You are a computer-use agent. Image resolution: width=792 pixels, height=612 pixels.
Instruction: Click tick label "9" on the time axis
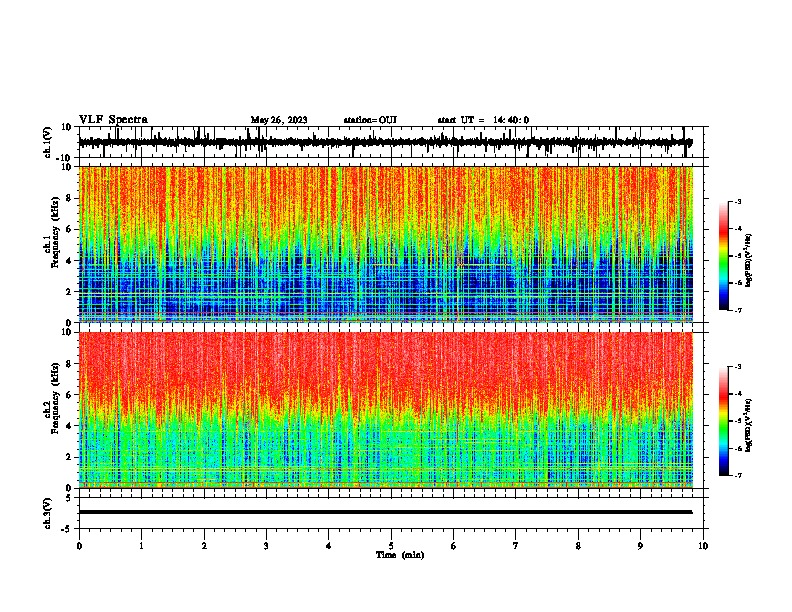click(x=640, y=546)
